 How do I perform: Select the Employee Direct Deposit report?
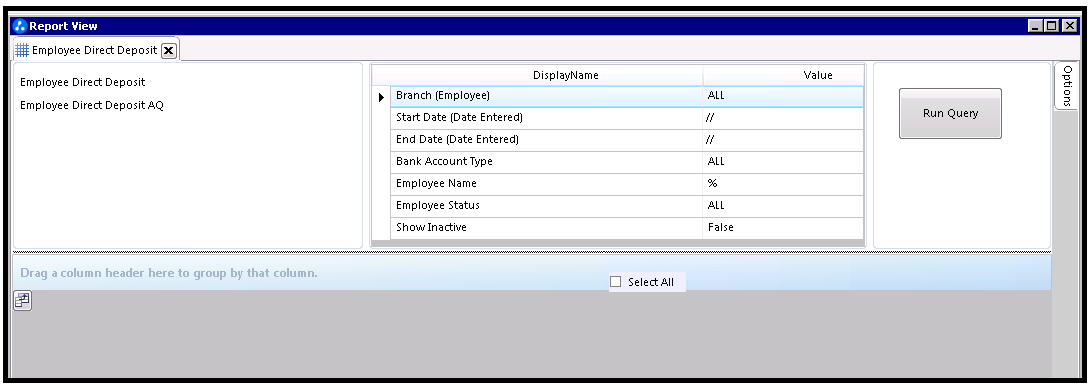[83, 82]
